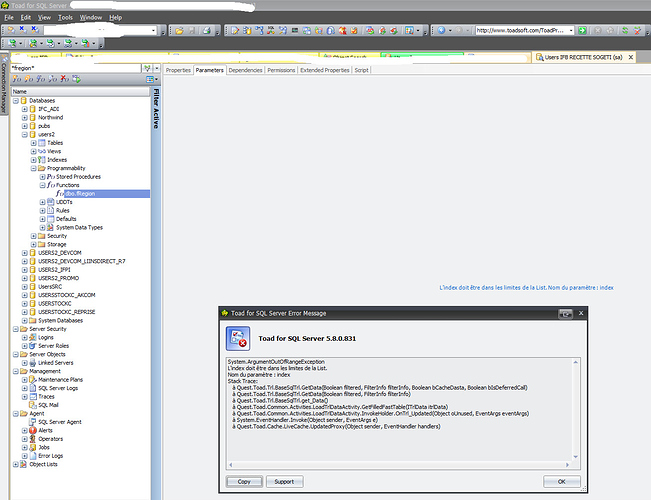651x500 pixels.
Task: Click the Error Logs icon
Action: pos(33,456)
